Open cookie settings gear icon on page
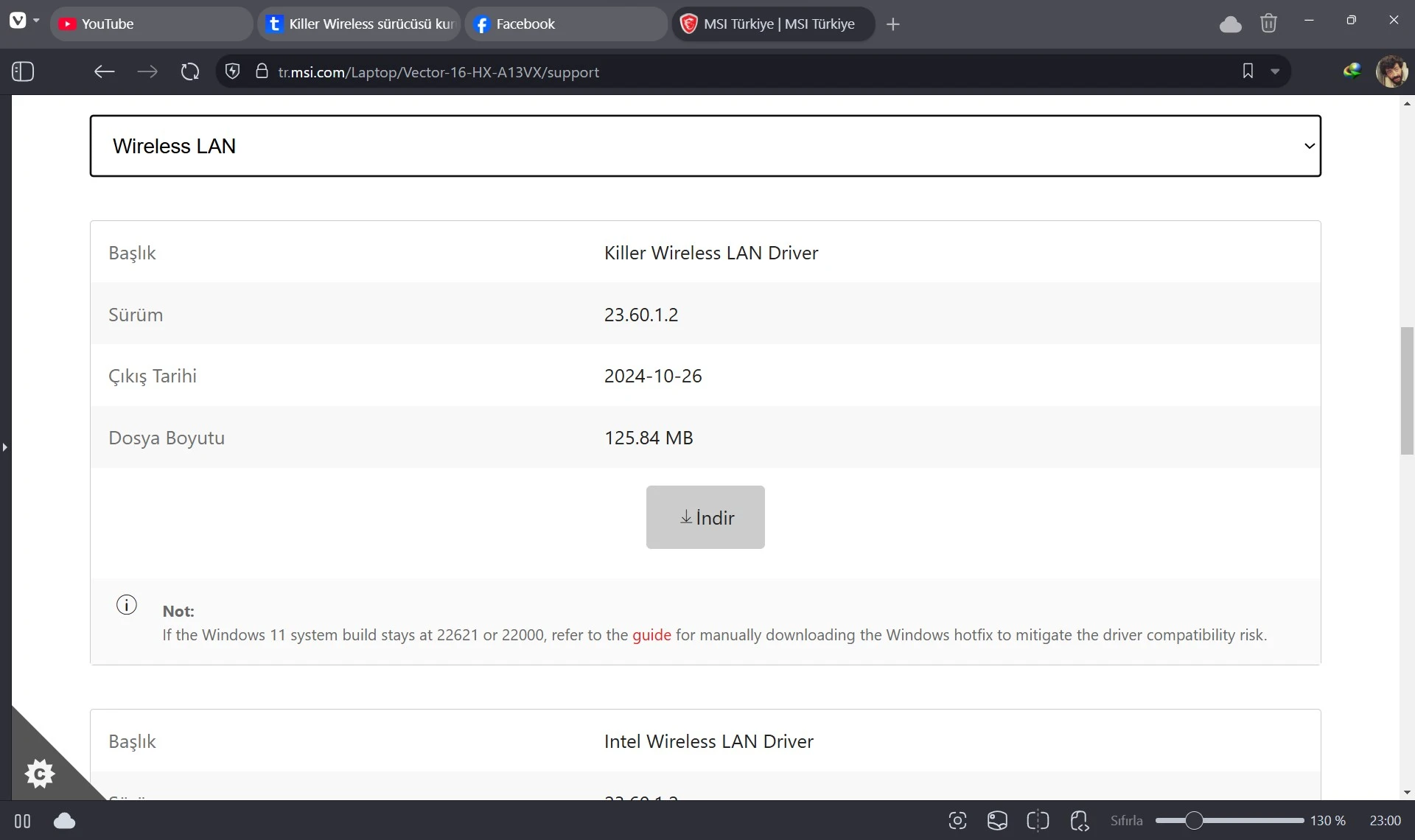 click(39, 774)
